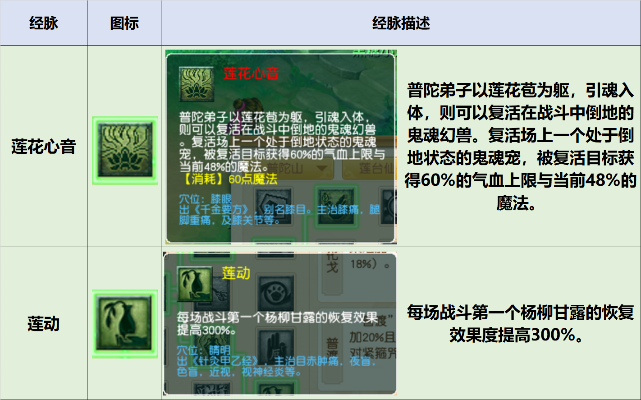Click the small vase icon inside the 莲动 tooltip
641x400 pixels.
click(x=195, y=284)
